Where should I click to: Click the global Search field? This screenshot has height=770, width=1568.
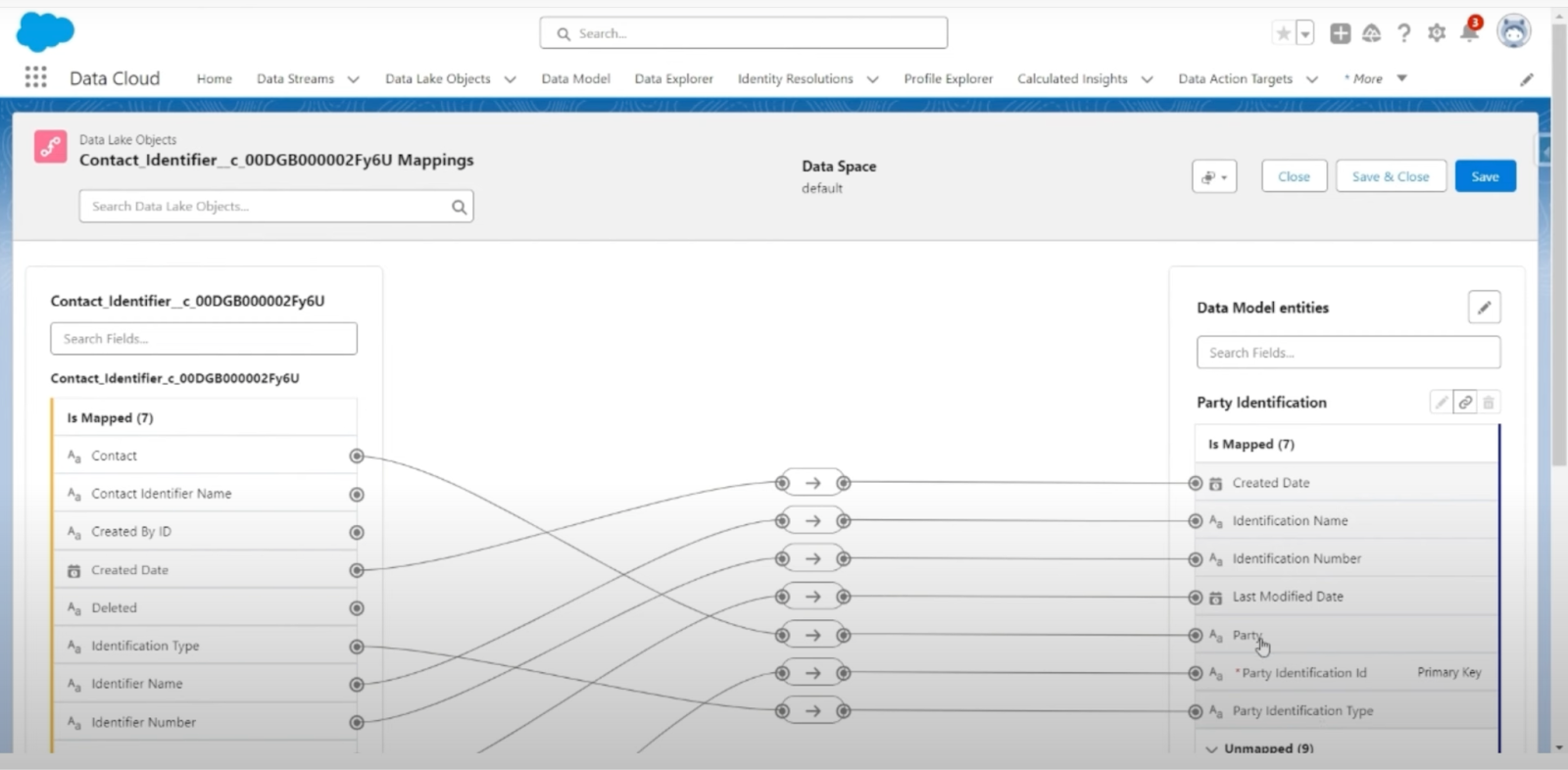[x=743, y=33]
